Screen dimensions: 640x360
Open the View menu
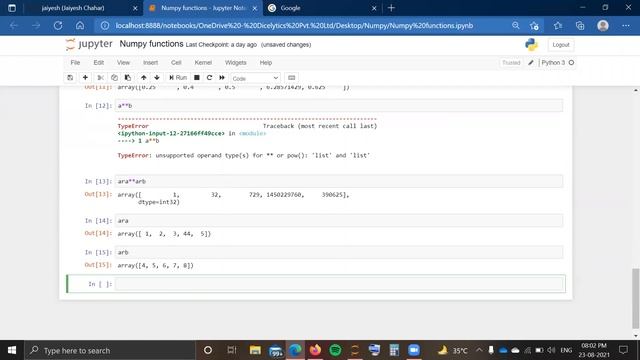[123, 62]
